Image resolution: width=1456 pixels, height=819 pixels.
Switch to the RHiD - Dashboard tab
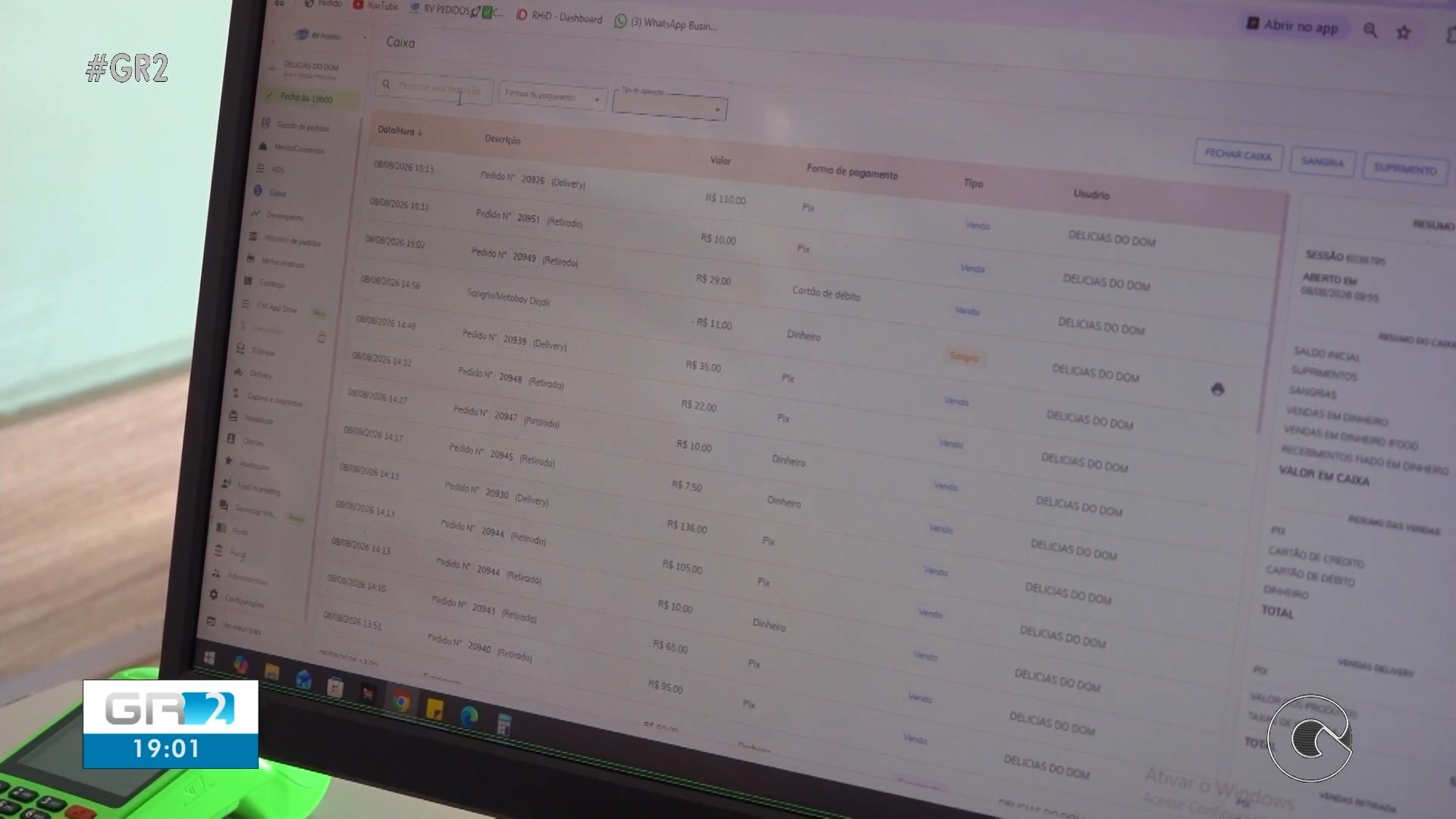click(x=559, y=17)
